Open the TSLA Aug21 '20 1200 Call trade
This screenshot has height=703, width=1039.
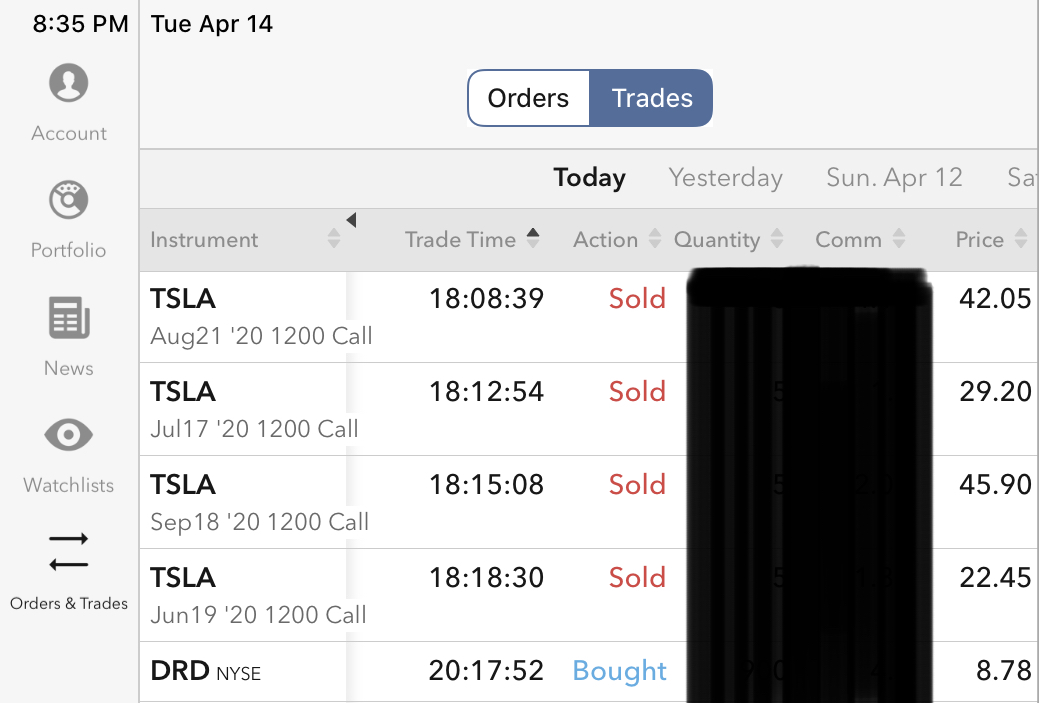coord(260,316)
